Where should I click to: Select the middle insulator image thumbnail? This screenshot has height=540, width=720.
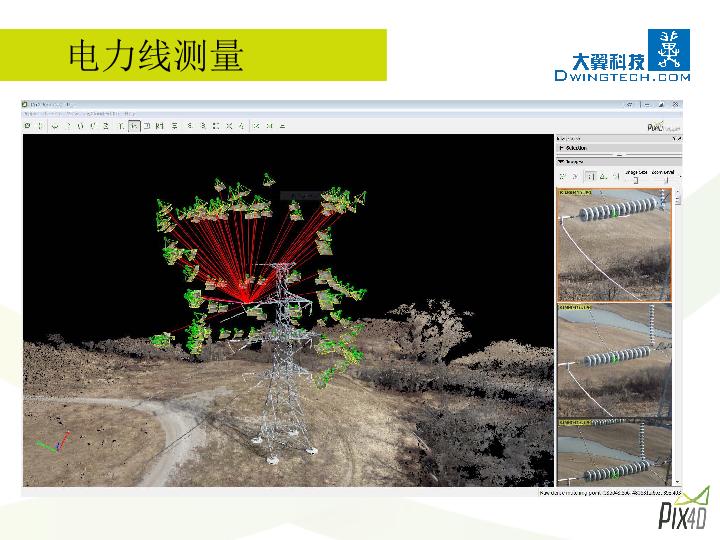613,358
